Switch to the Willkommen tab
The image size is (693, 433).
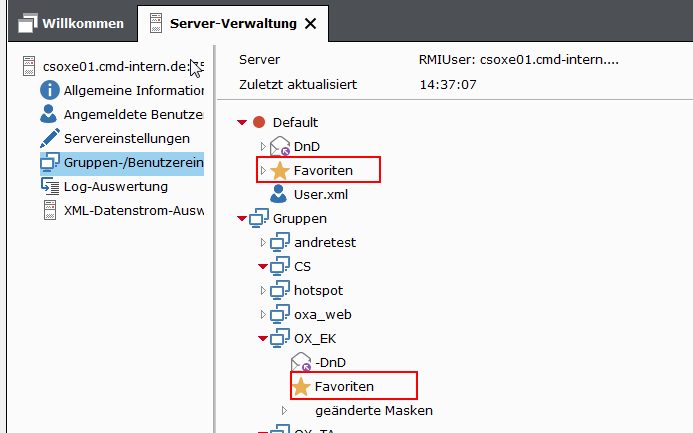(x=72, y=23)
